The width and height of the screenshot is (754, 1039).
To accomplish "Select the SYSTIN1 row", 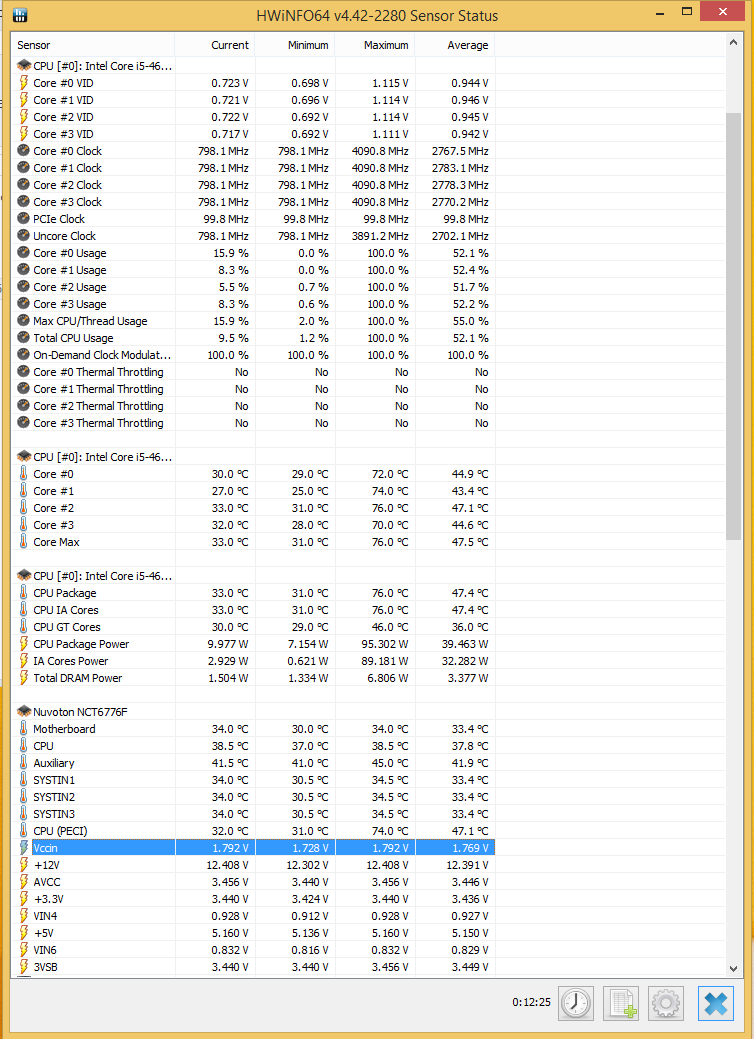I will (253, 780).
